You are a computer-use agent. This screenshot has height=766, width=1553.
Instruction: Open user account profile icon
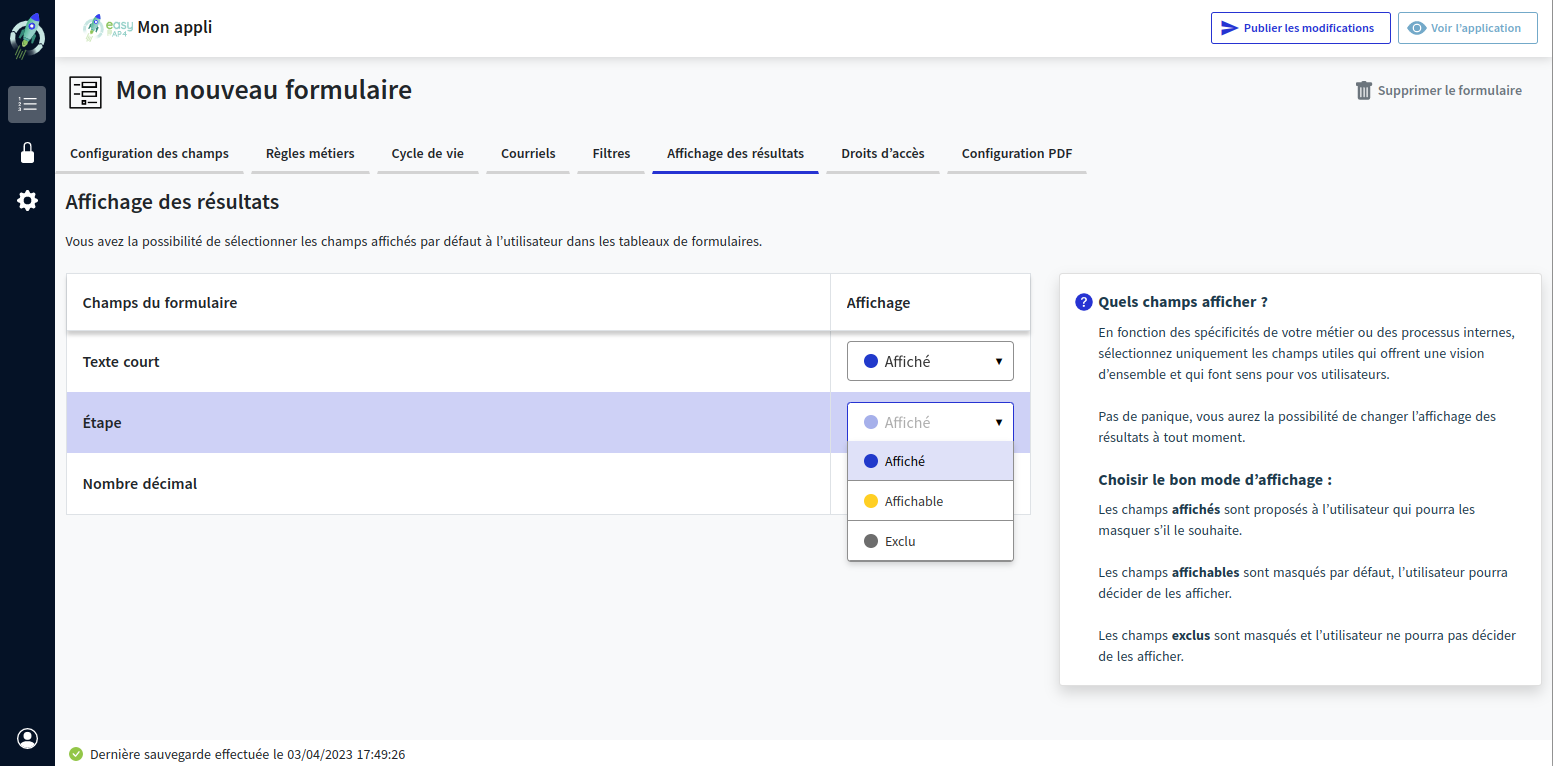pos(27,738)
